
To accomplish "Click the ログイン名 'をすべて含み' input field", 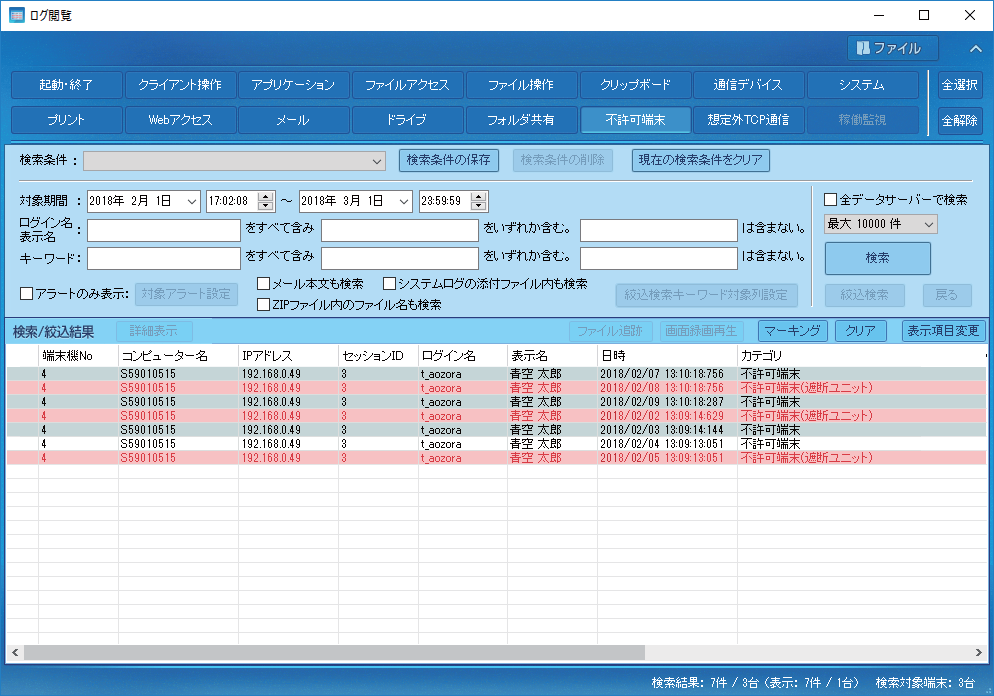I will [164, 230].
